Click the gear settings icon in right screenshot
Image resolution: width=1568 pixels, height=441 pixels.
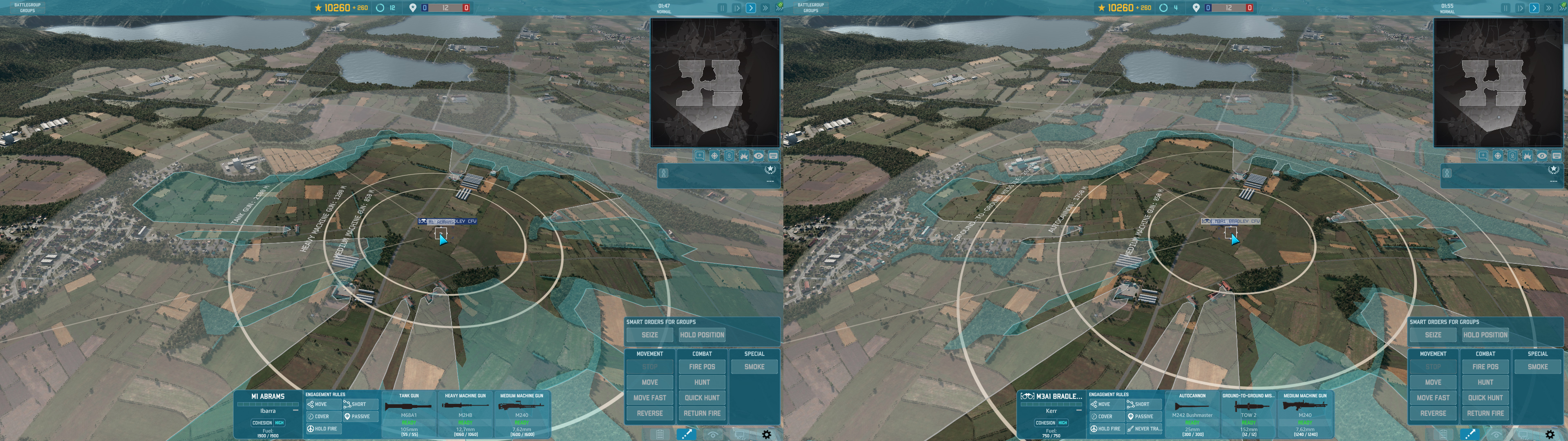click(x=1550, y=434)
